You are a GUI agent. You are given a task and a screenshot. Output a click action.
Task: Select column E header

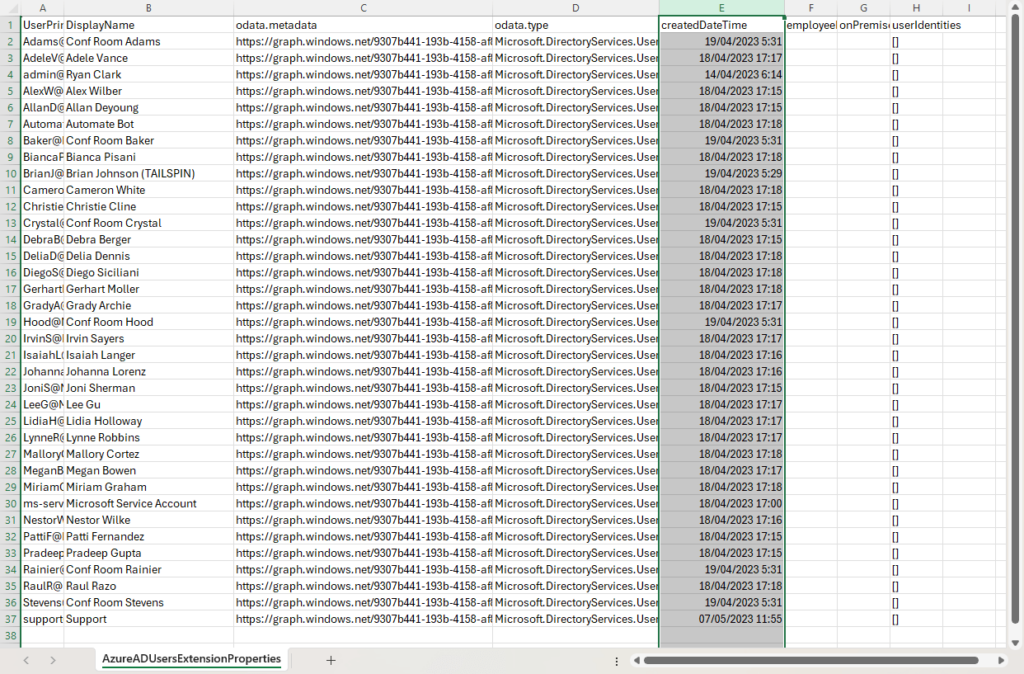point(722,8)
